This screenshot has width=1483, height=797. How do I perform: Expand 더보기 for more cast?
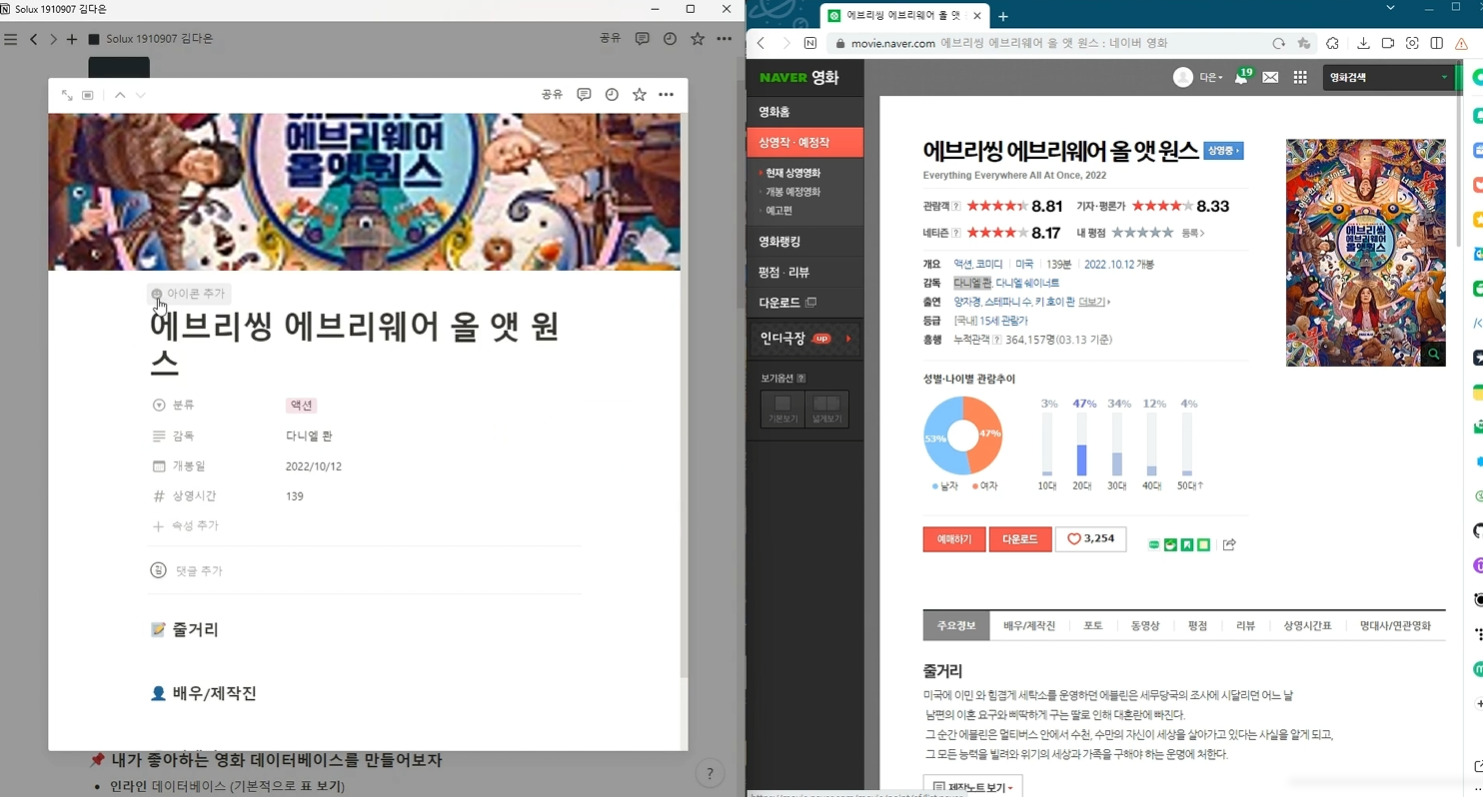(x=1094, y=302)
